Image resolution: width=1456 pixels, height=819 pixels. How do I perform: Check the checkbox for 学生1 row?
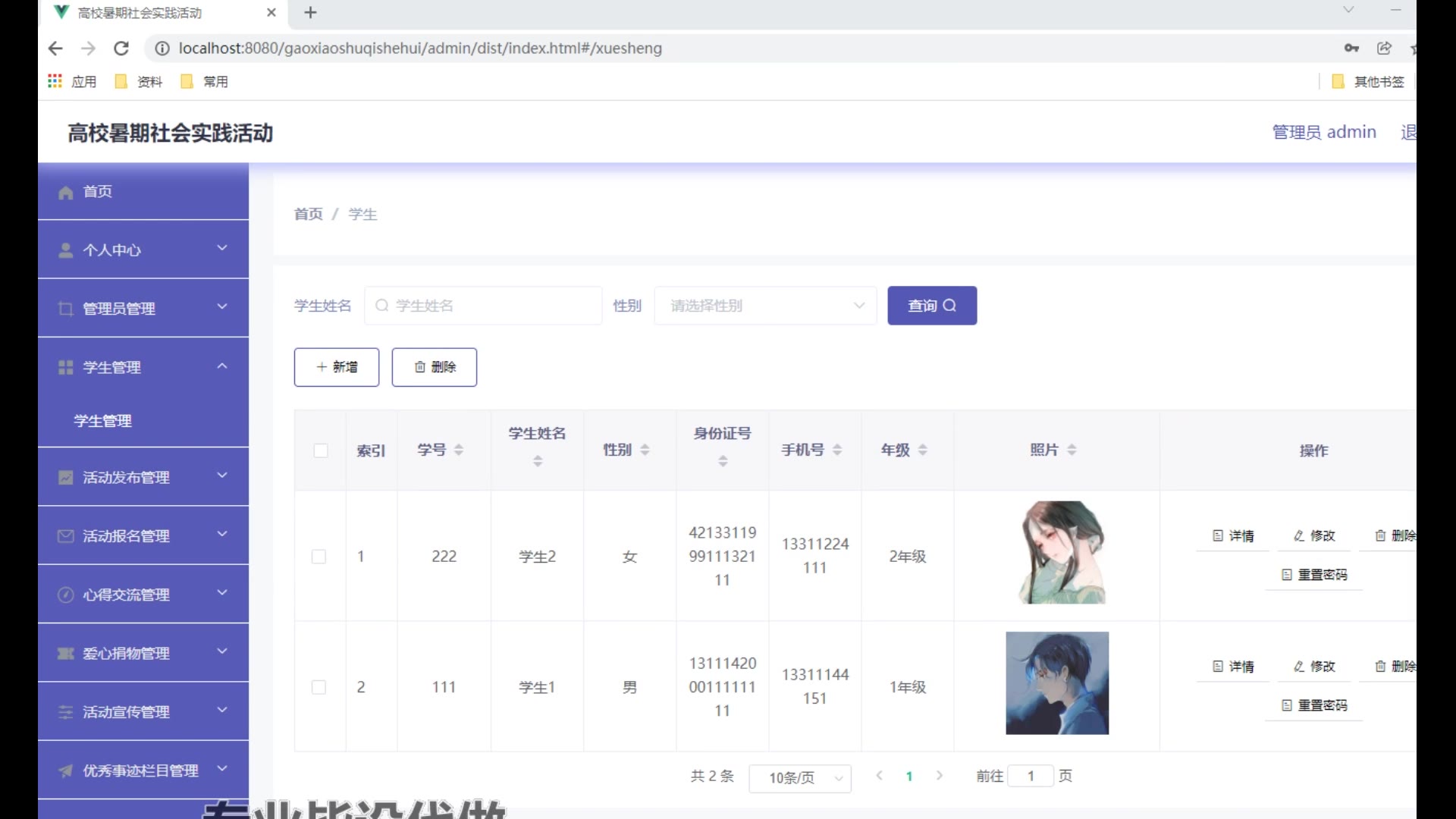(319, 688)
